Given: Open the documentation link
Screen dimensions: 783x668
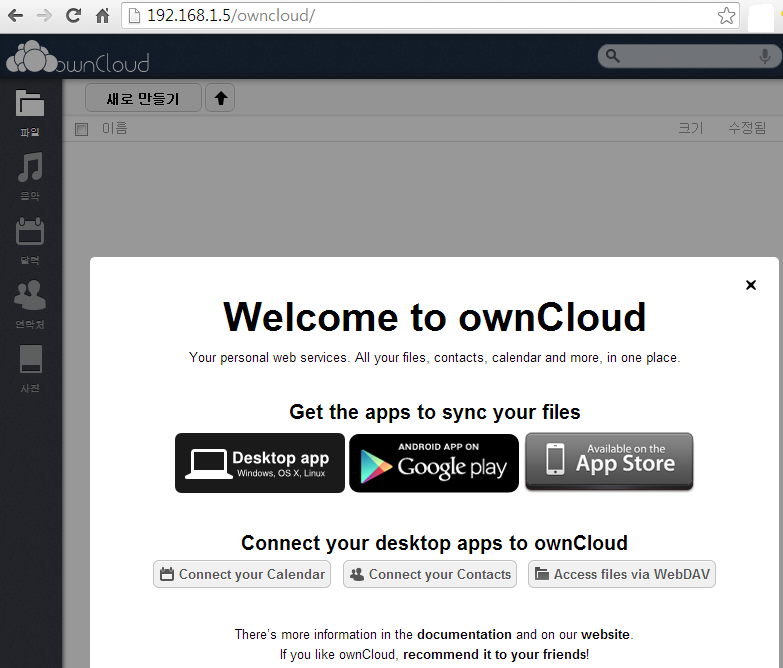Looking at the screenshot, I should point(464,634).
